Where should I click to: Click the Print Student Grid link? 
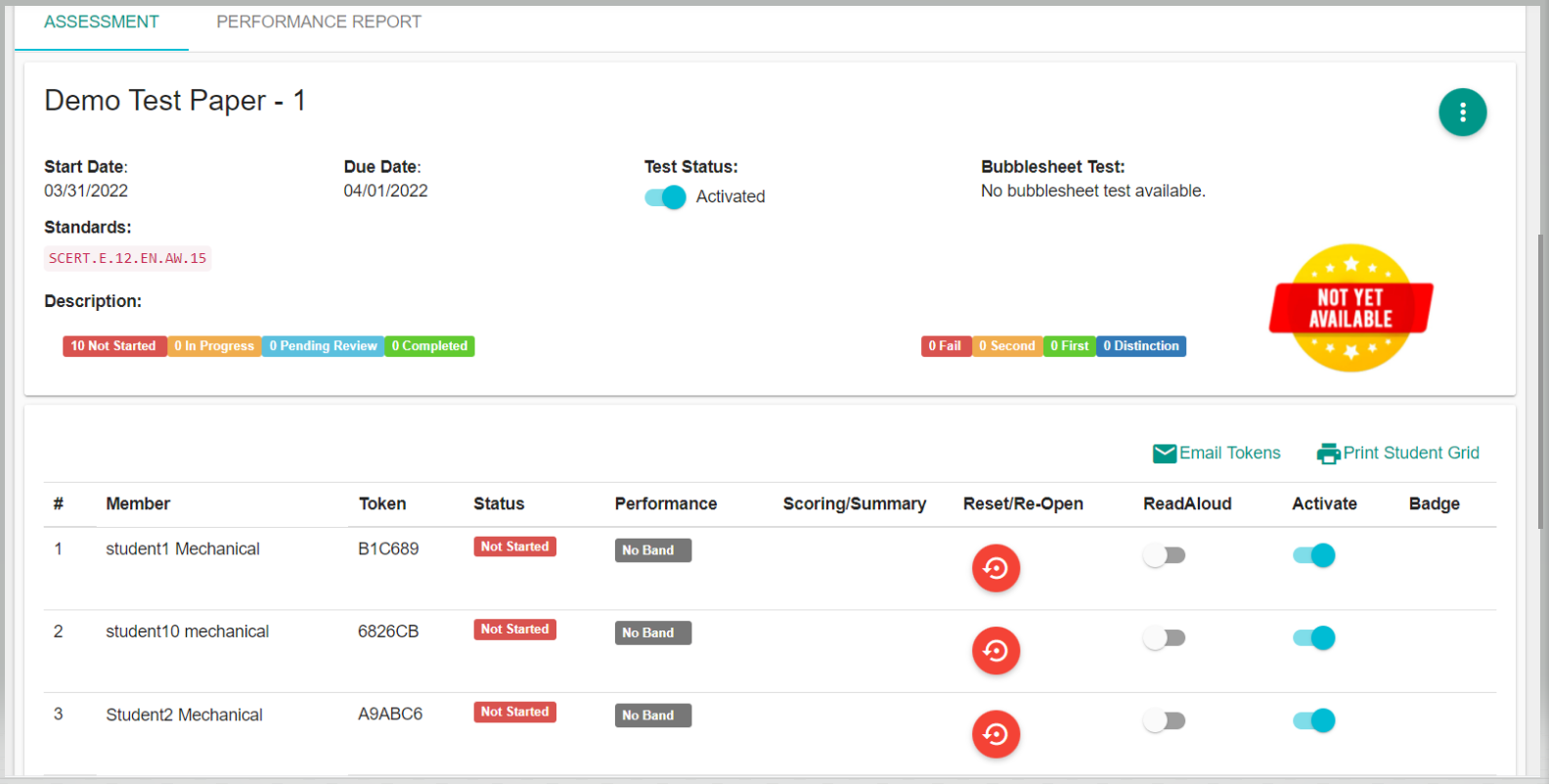(x=1410, y=453)
